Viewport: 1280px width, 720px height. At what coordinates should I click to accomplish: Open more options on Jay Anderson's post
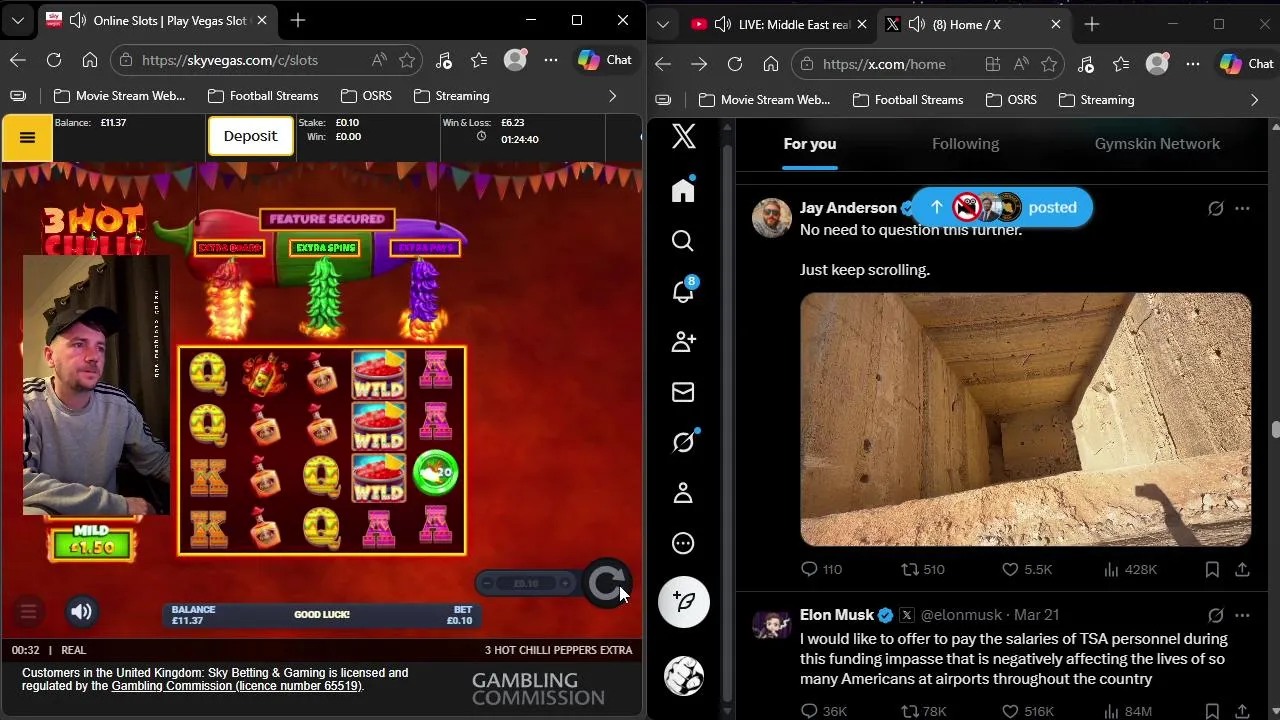1242,208
